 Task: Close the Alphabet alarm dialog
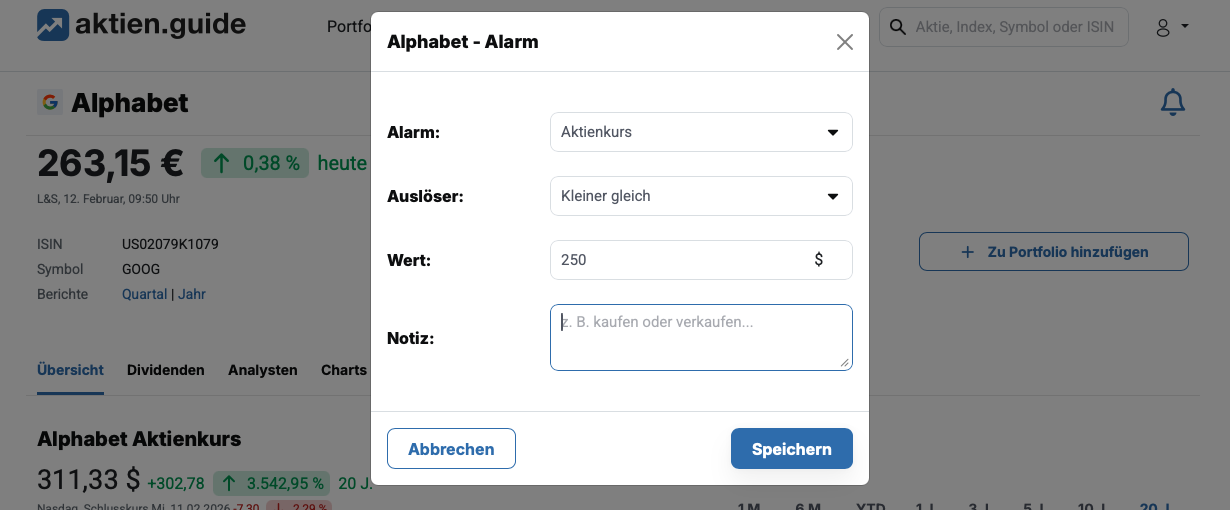[845, 42]
